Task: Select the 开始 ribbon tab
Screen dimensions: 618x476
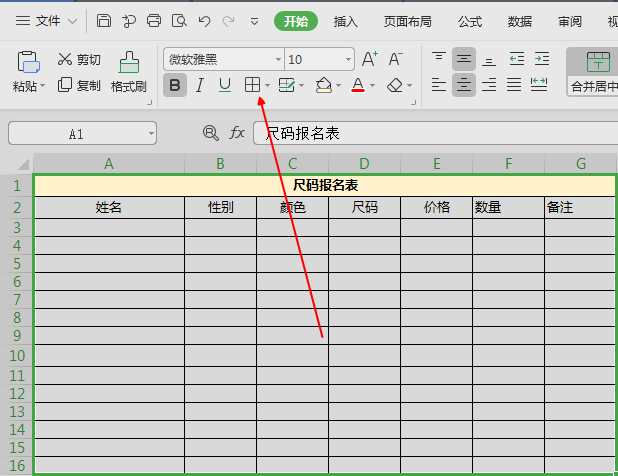Action: click(x=296, y=21)
